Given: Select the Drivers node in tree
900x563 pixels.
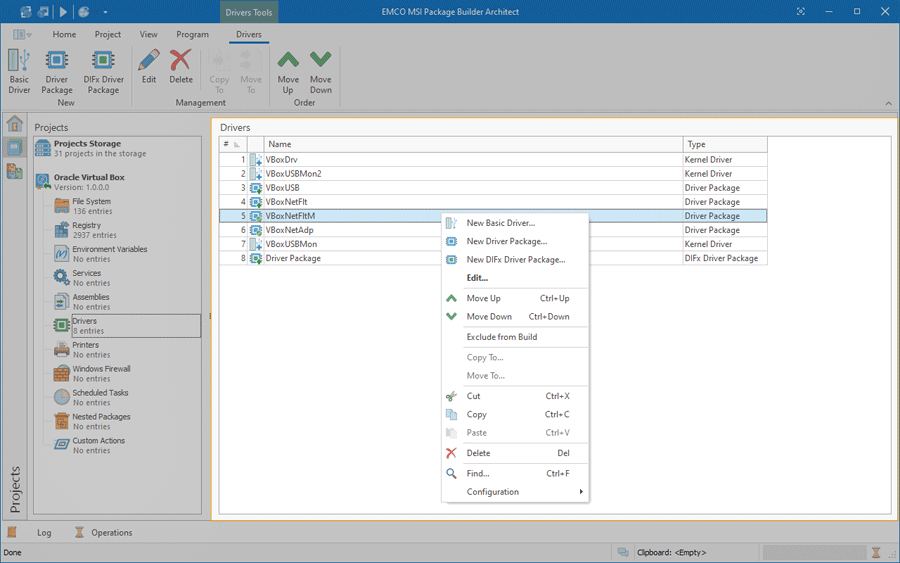Looking at the screenshot, I should tap(136, 325).
